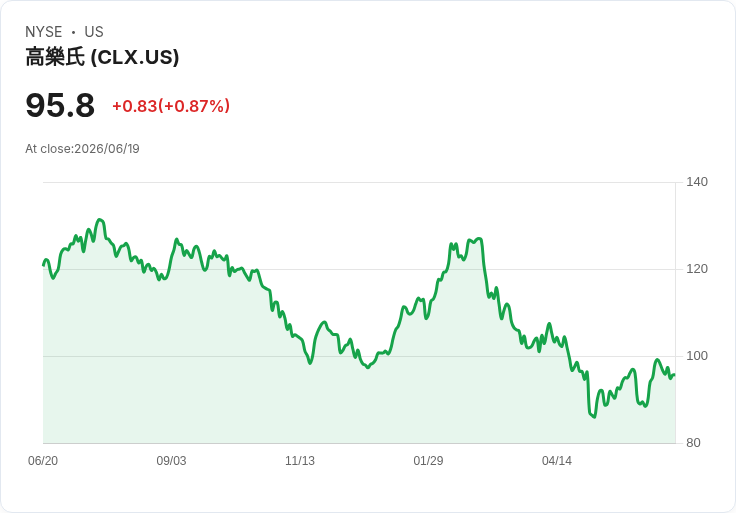736x513 pixels.
Task: Click the +0.83(+0.87%) price change
Action: 171,106
